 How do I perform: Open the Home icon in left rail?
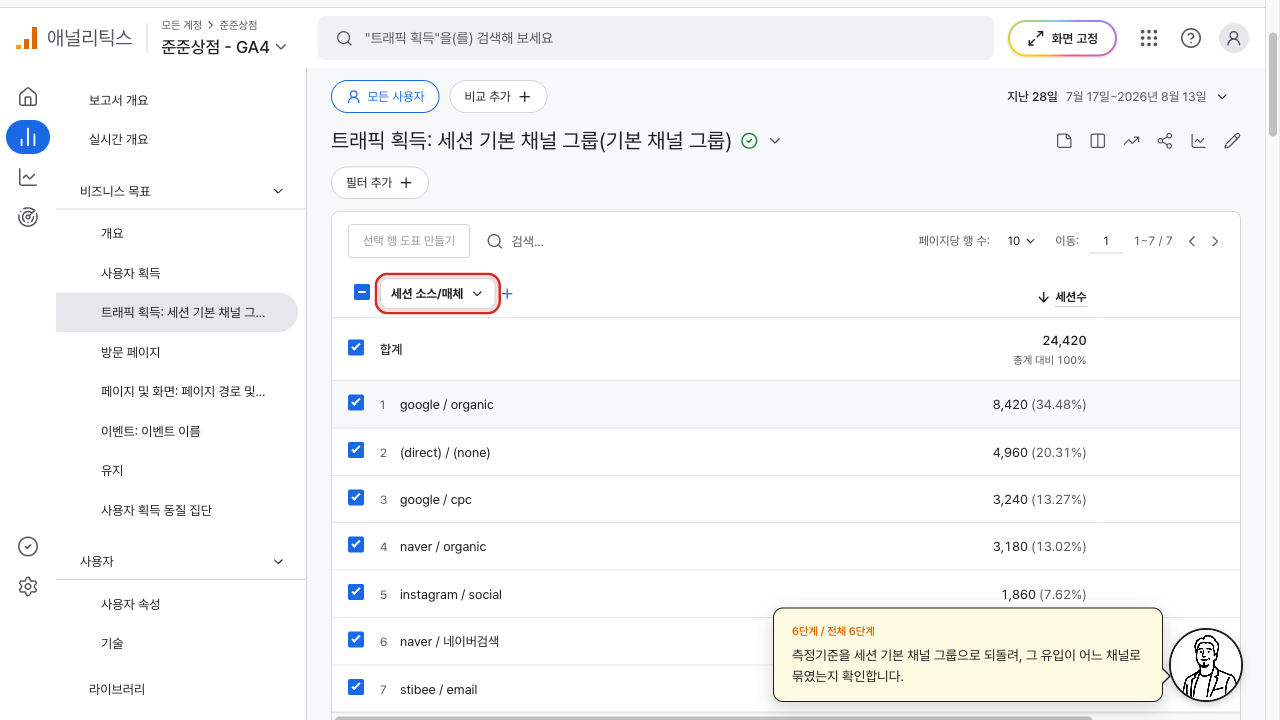click(28, 97)
